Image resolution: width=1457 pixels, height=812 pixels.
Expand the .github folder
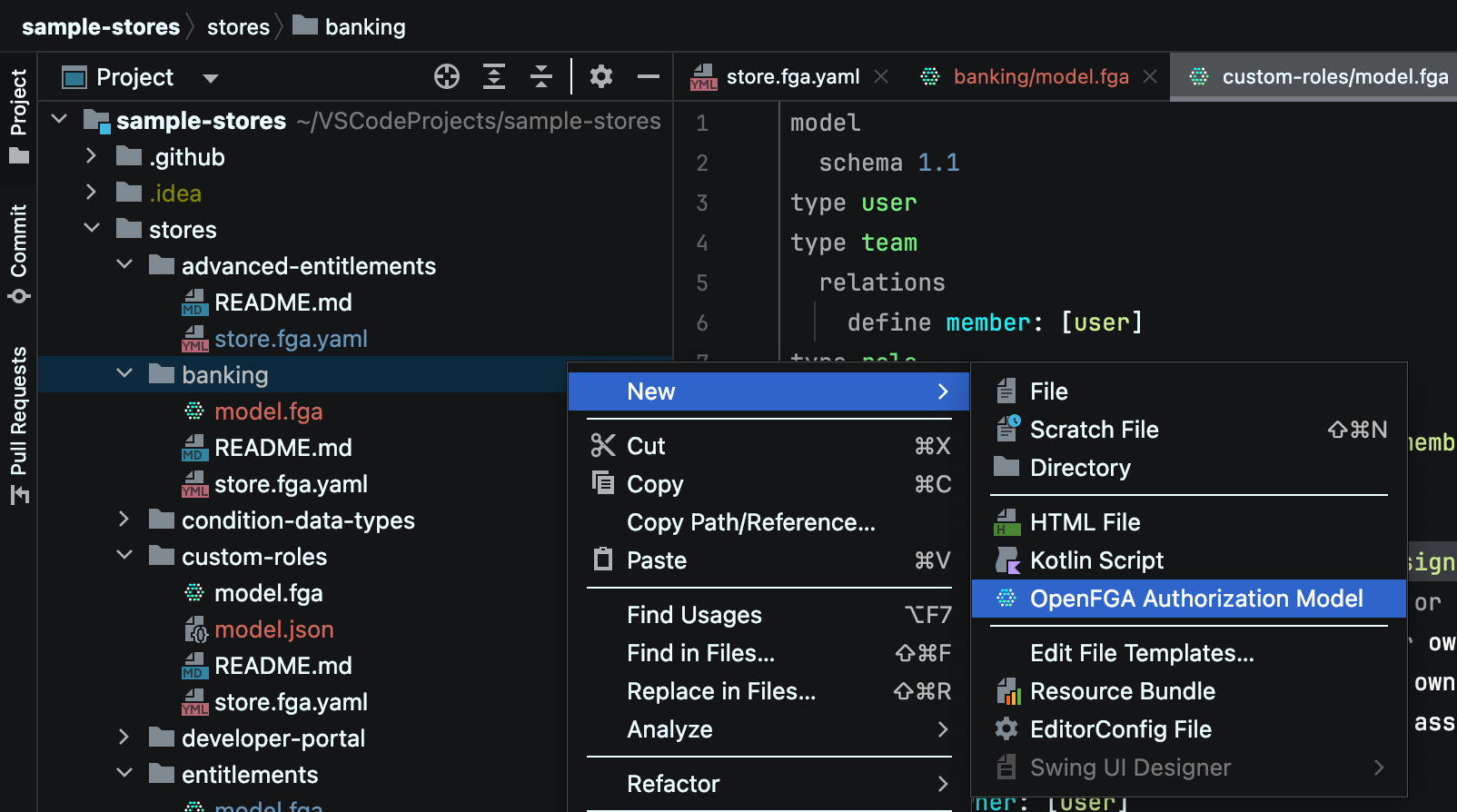pos(91,155)
